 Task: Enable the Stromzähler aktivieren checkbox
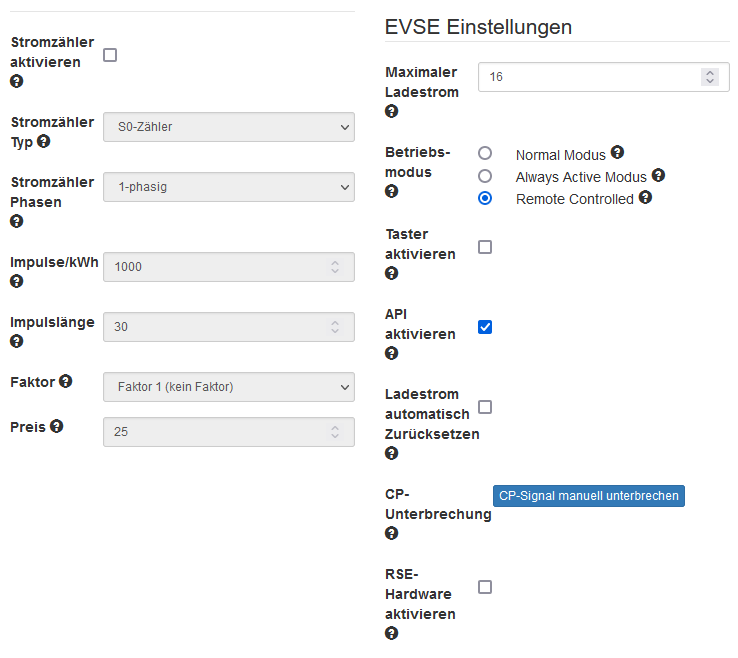110,55
